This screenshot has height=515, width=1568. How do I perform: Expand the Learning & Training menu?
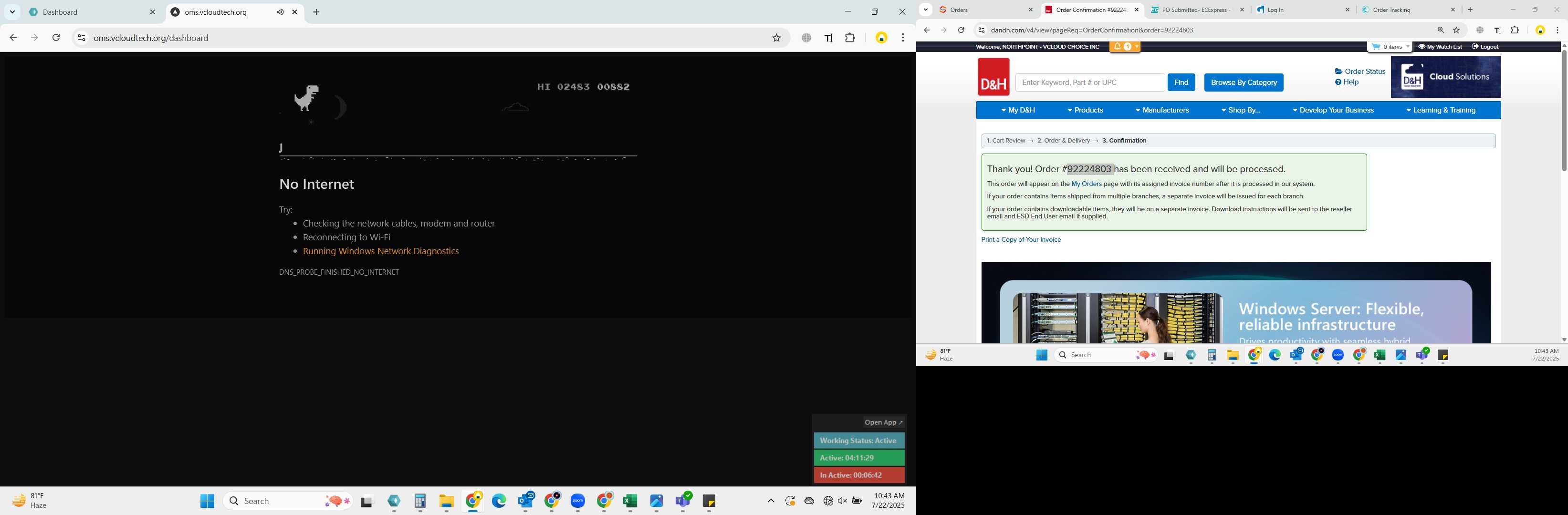pos(1441,110)
